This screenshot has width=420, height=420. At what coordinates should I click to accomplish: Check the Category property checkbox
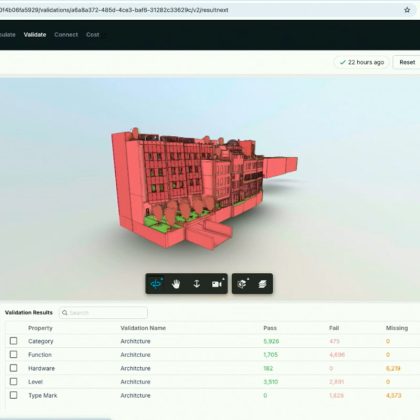click(x=13, y=341)
